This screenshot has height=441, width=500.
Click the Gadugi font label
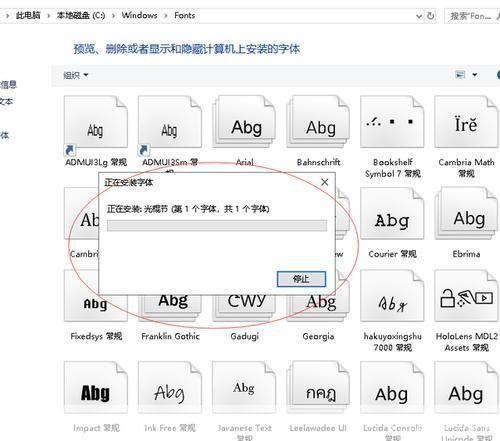pos(244,336)
